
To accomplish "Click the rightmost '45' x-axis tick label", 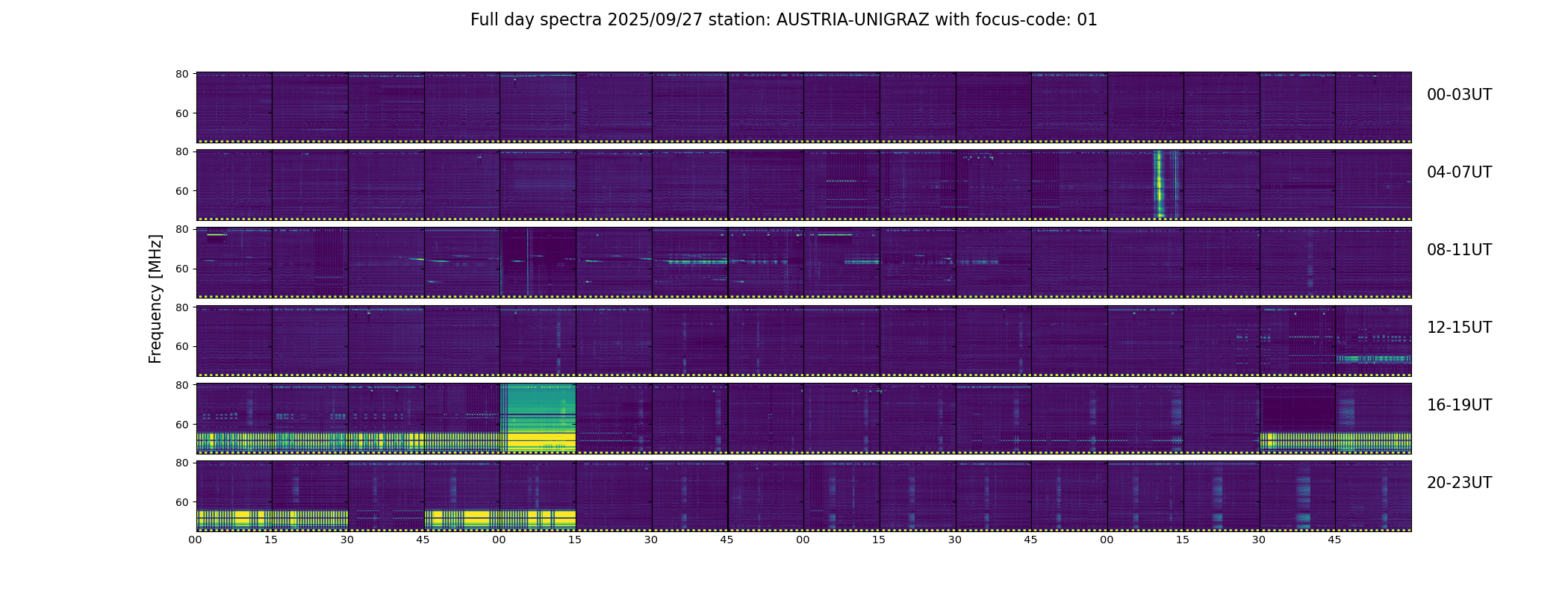I will coord(1335,540).
